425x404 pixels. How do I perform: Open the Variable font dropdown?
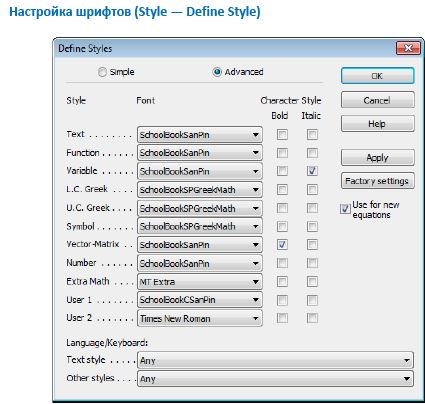(x=200, y=171)
